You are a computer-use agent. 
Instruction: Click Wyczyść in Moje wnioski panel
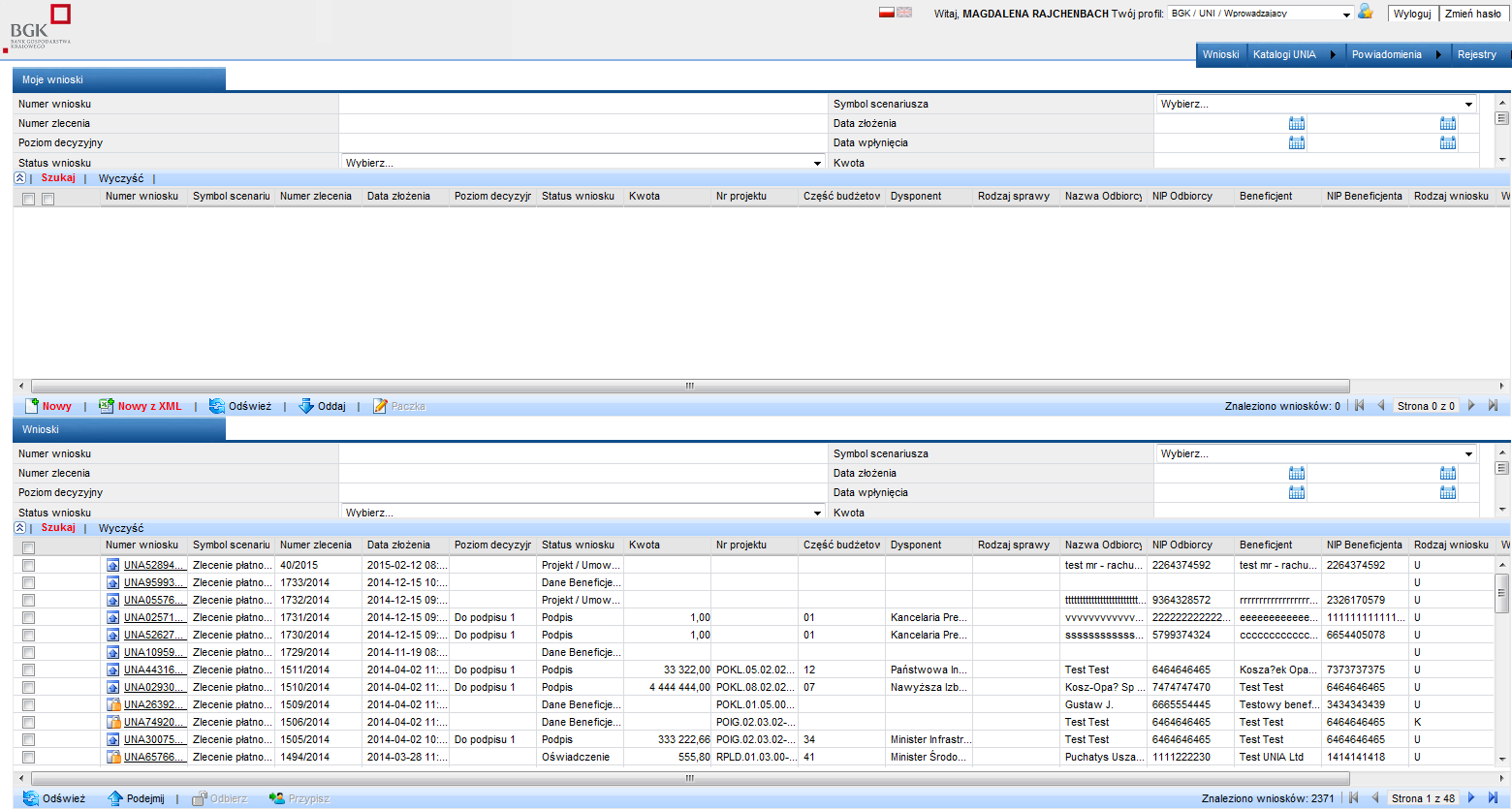coord(121,178)
